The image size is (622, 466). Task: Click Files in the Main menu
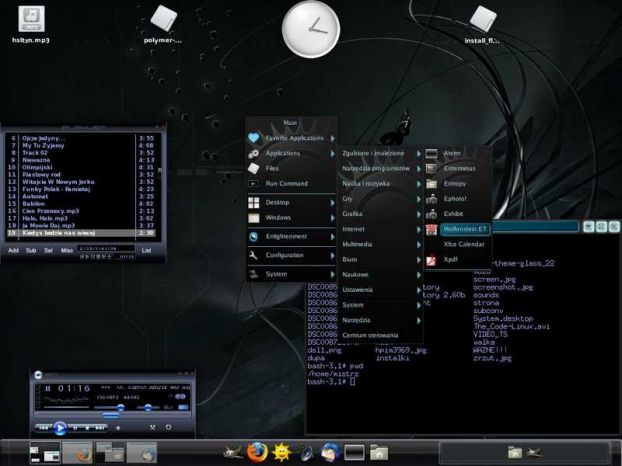[292, 168]
